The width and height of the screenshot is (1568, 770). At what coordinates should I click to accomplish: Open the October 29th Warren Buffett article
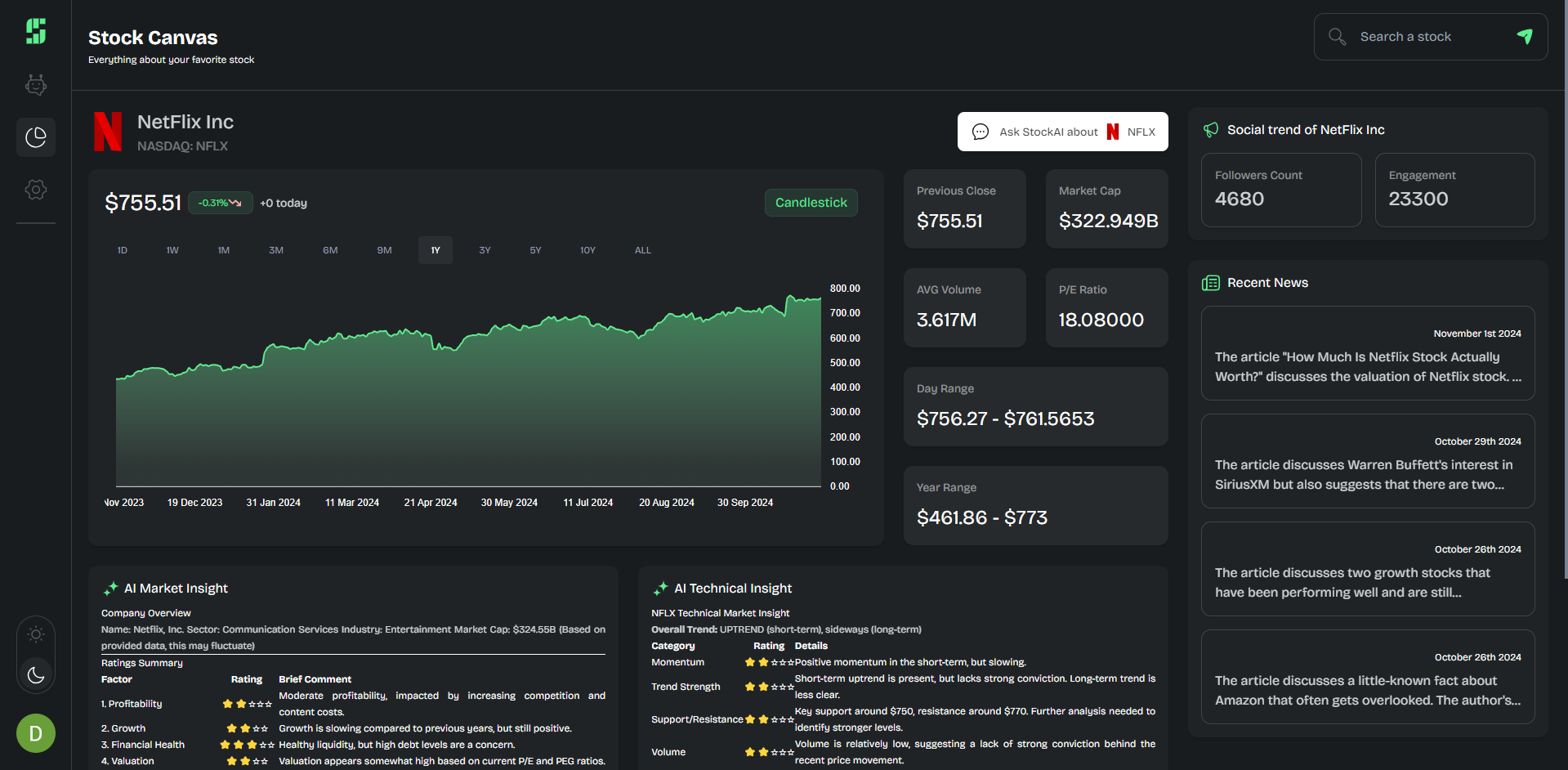coord(1368,461)
